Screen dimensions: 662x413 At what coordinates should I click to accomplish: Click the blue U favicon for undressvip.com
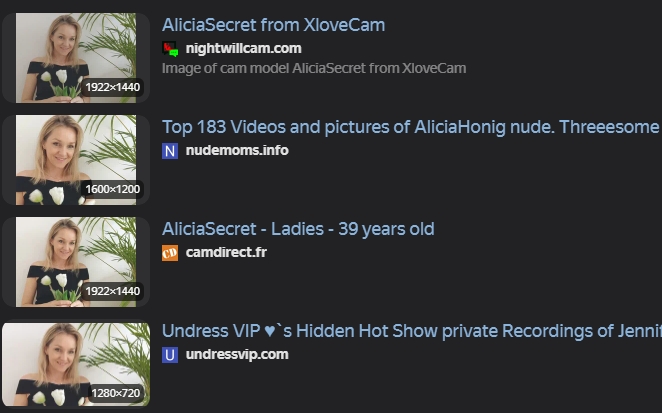click(x=170, y=355)
